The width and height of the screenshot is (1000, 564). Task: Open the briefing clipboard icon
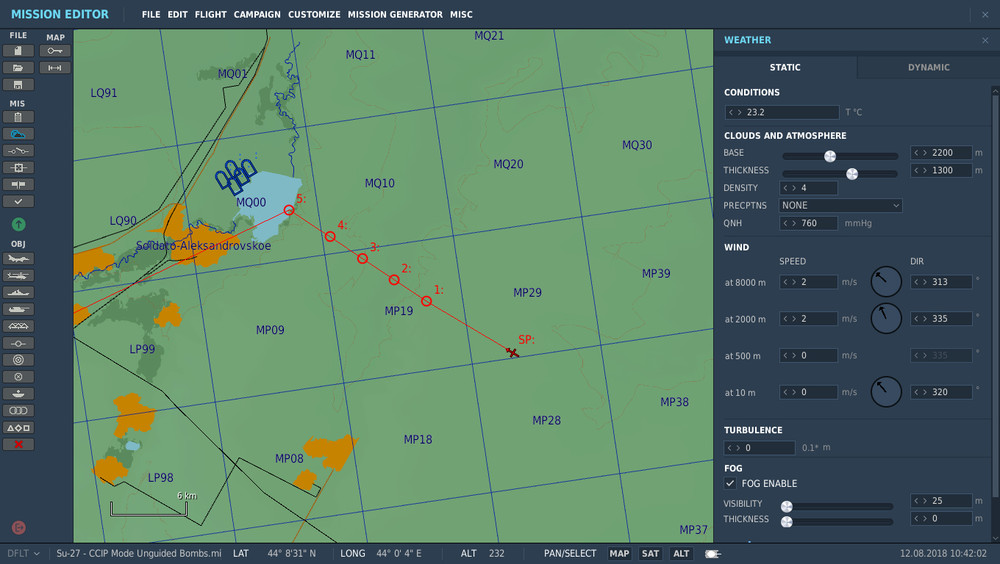pyautogui.click(x=18, y=117)
